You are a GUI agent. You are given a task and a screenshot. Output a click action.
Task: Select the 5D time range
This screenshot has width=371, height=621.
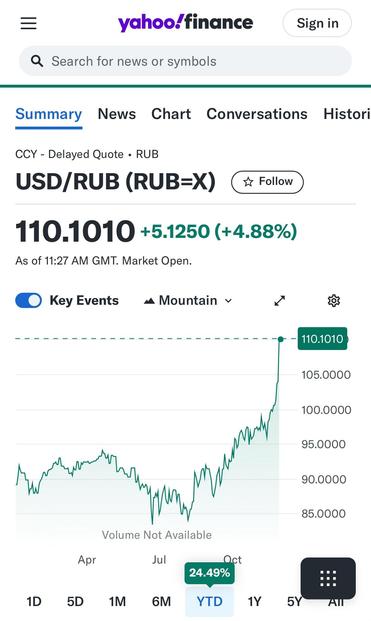coord(75,602)
